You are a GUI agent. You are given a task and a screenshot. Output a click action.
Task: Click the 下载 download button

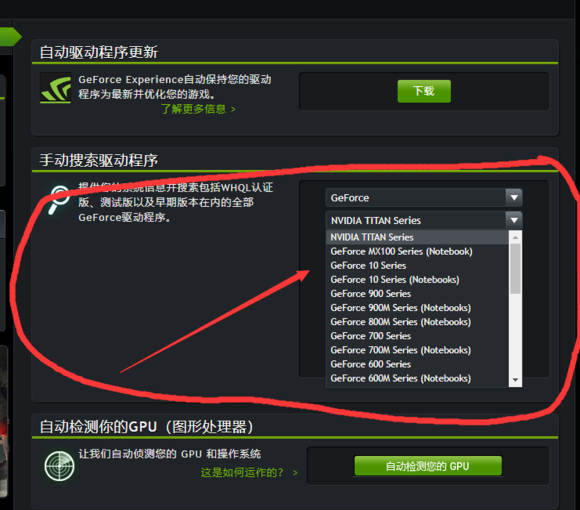point(424,91)
